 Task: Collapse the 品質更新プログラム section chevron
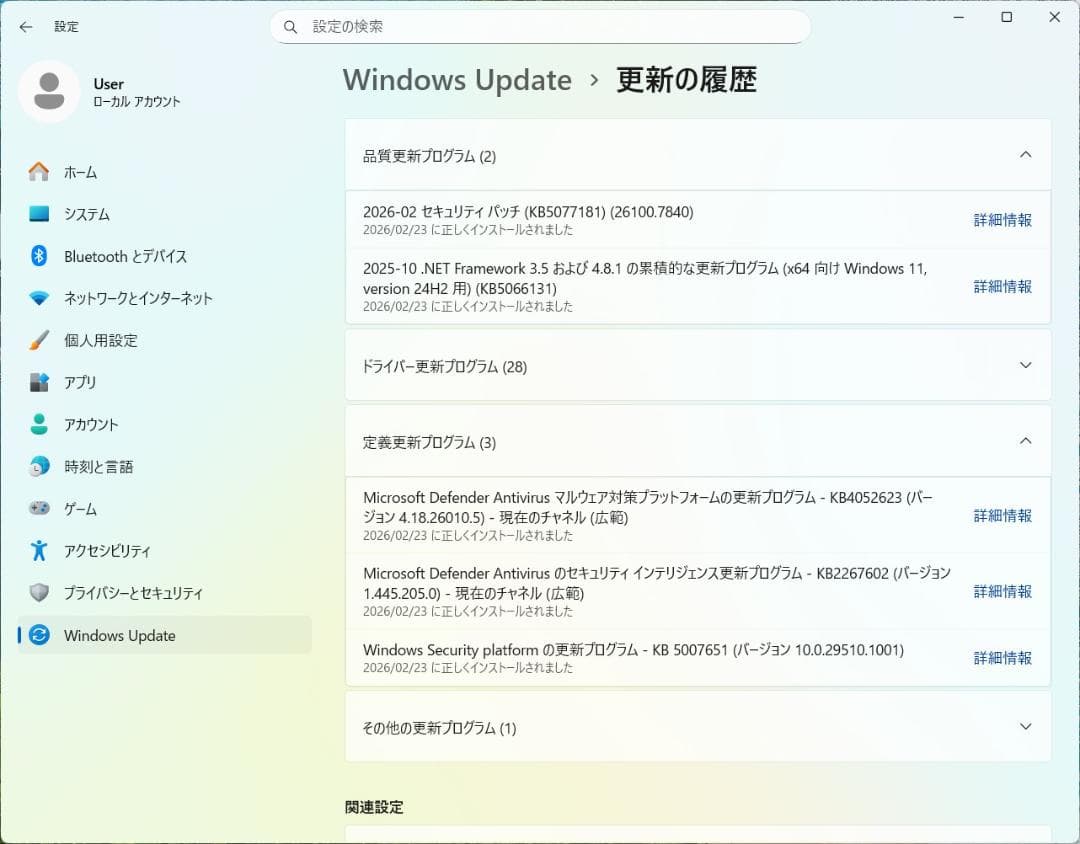(1026, 155)
